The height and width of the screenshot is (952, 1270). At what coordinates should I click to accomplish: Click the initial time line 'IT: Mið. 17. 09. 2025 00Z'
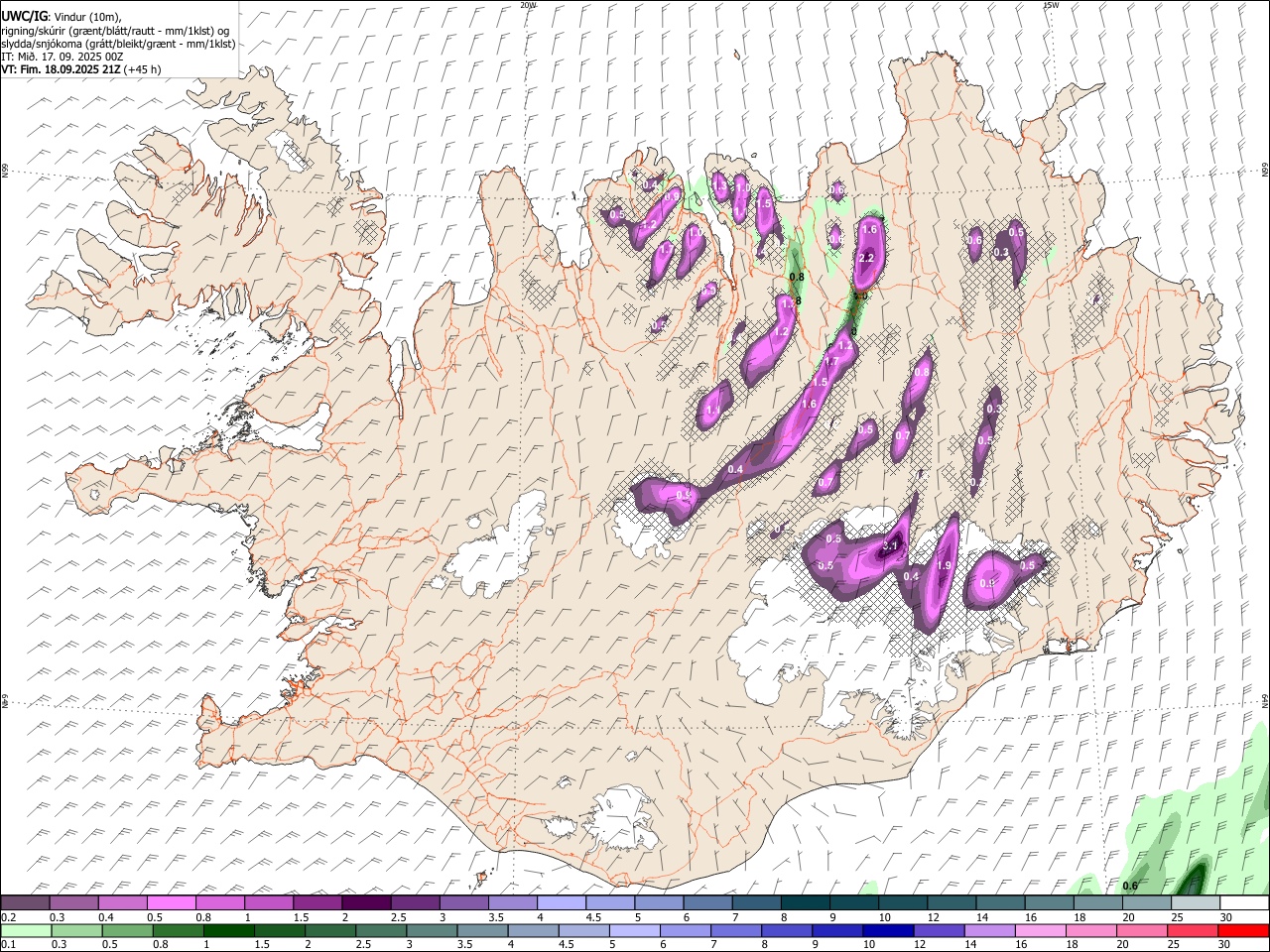[x=63, y=57]
